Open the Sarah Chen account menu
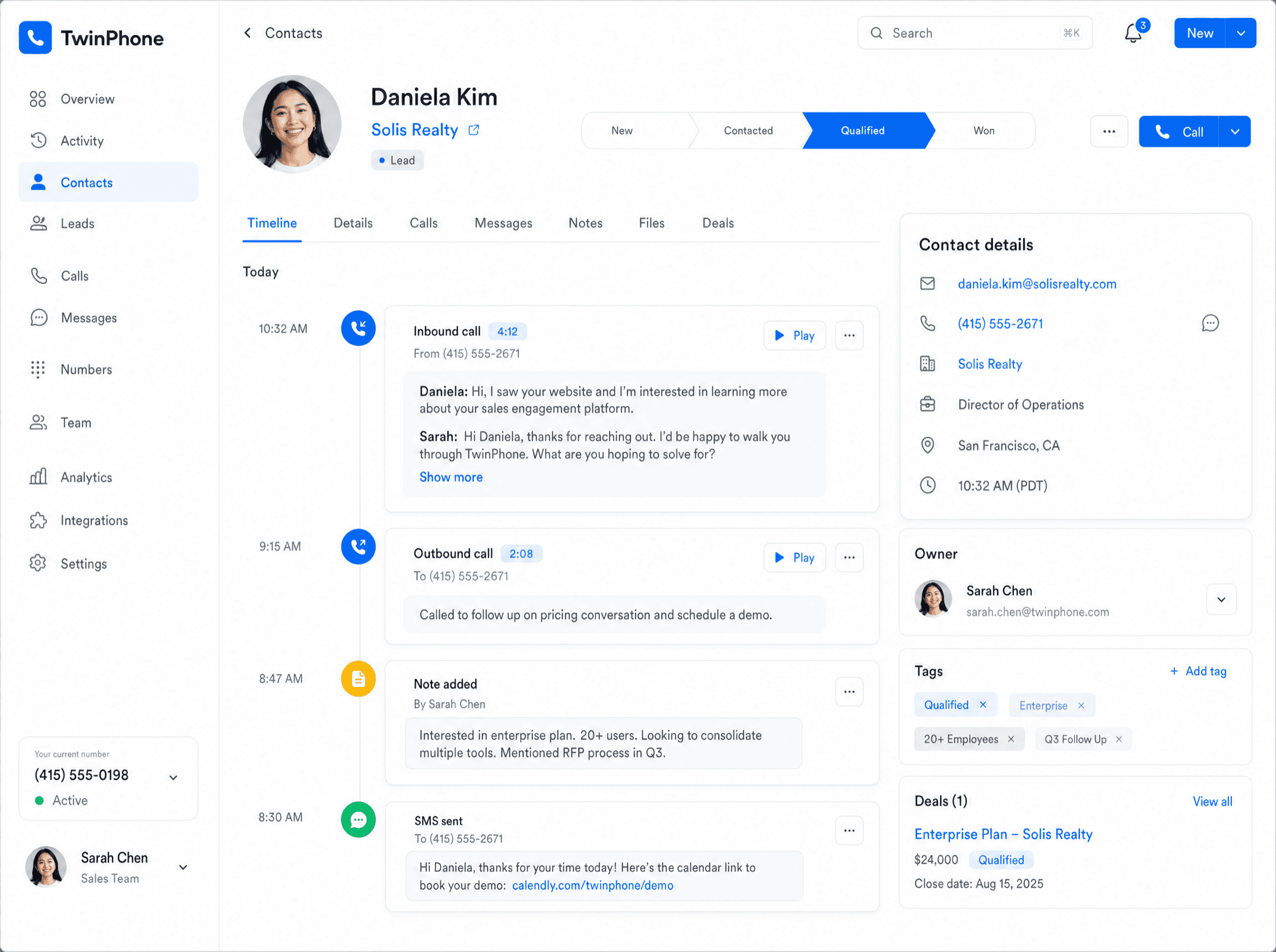1276x952 pixels. click(183, 867)
